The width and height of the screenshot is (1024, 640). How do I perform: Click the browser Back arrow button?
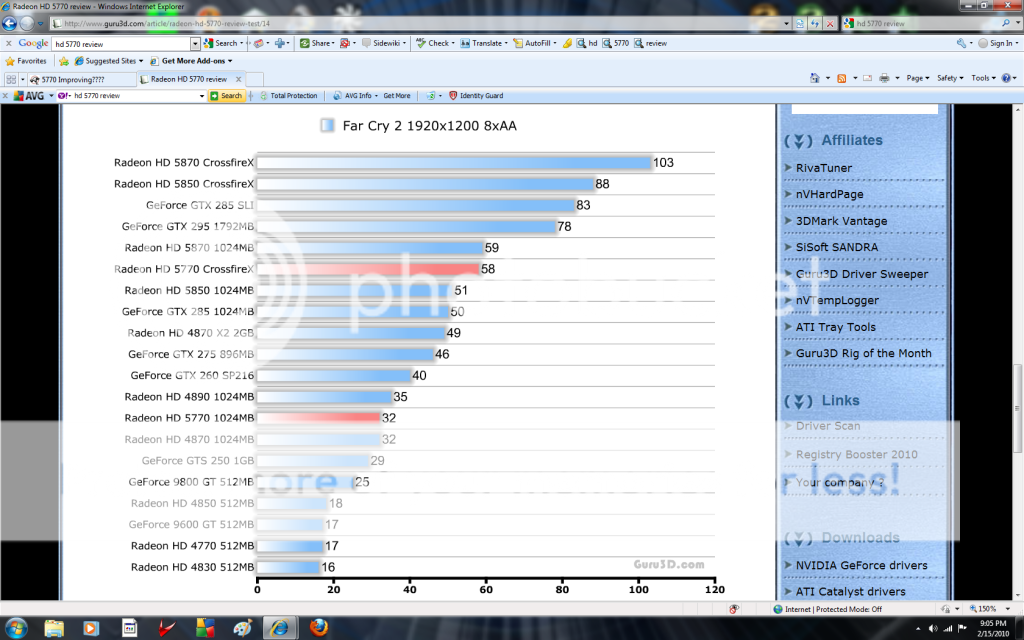coord(9,24)
